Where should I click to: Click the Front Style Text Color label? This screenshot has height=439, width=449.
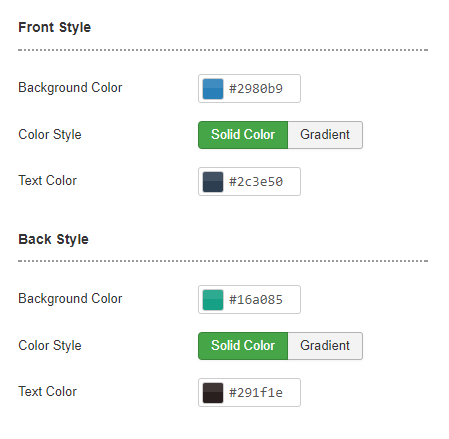point(47,181)
